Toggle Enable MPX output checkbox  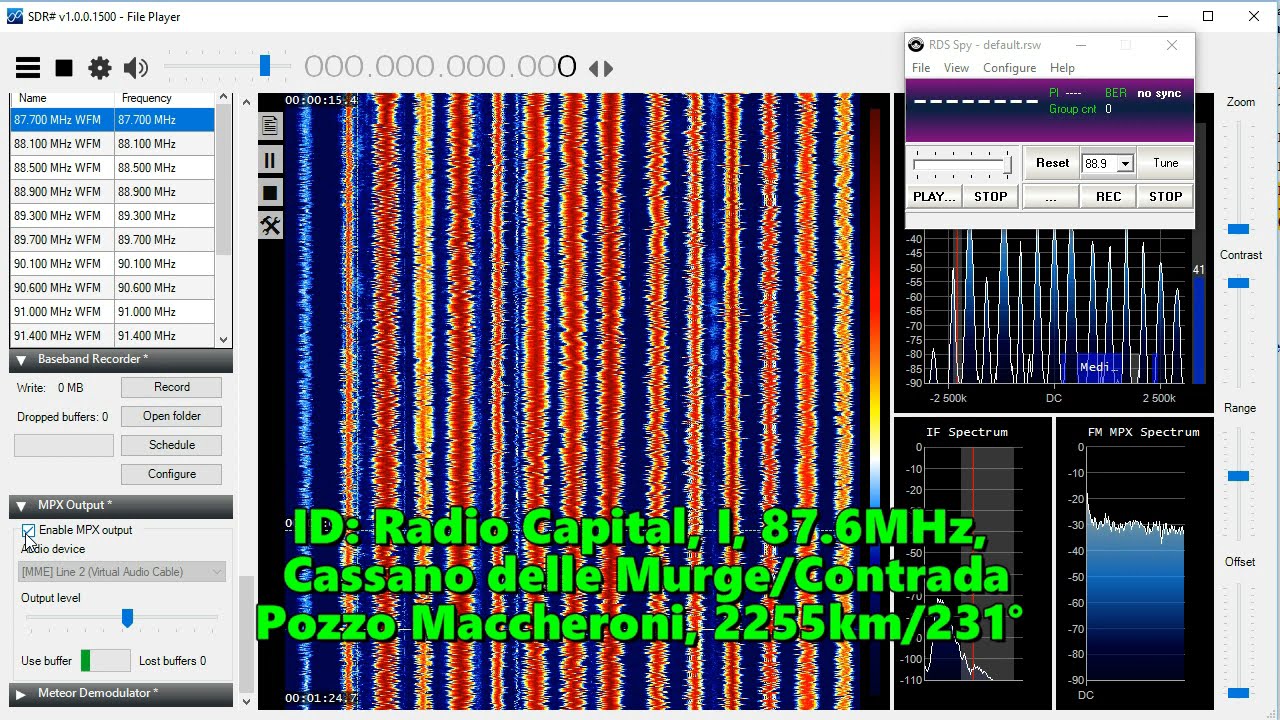point(28,531)
